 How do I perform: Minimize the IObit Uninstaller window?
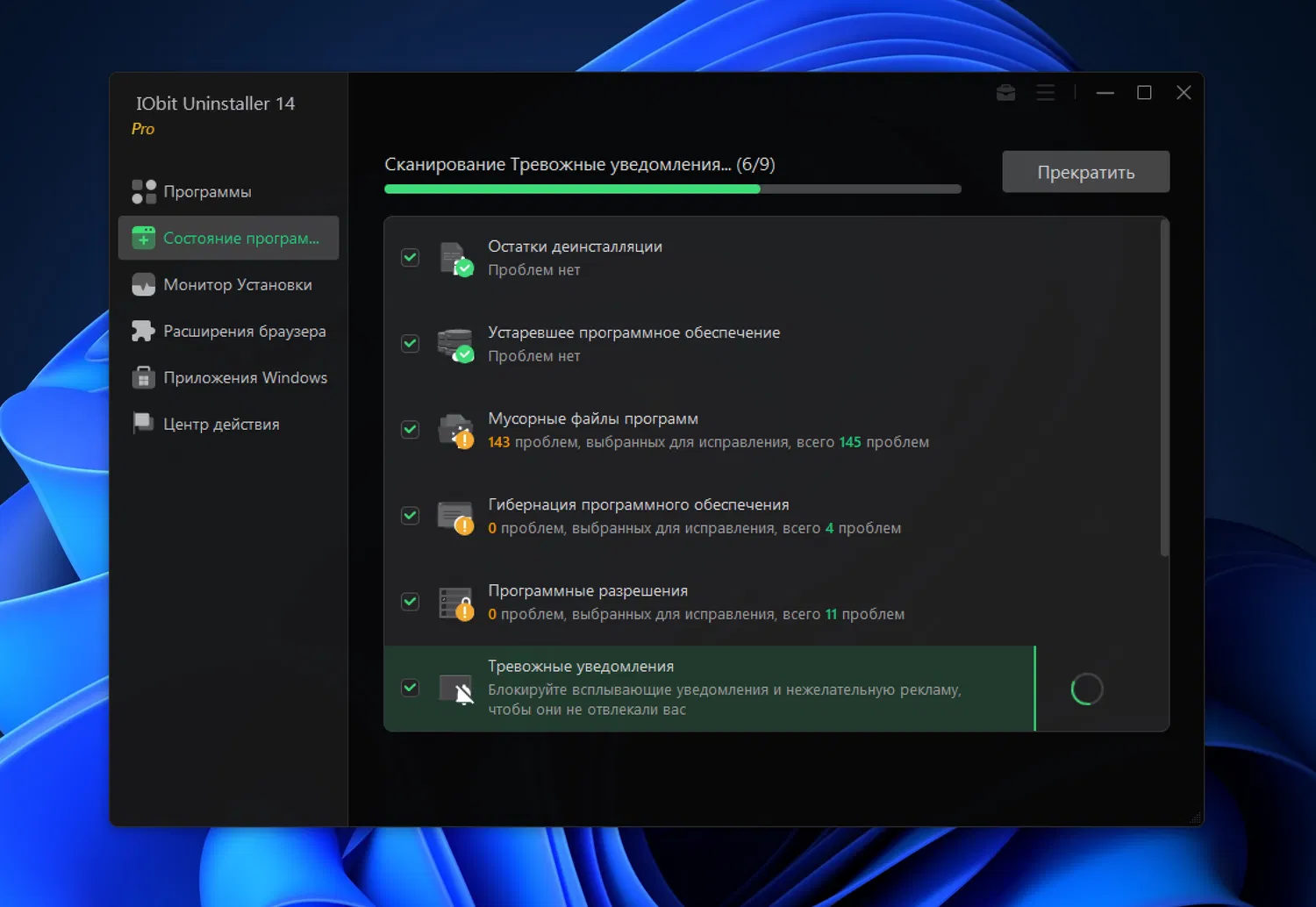[1105, 92]
